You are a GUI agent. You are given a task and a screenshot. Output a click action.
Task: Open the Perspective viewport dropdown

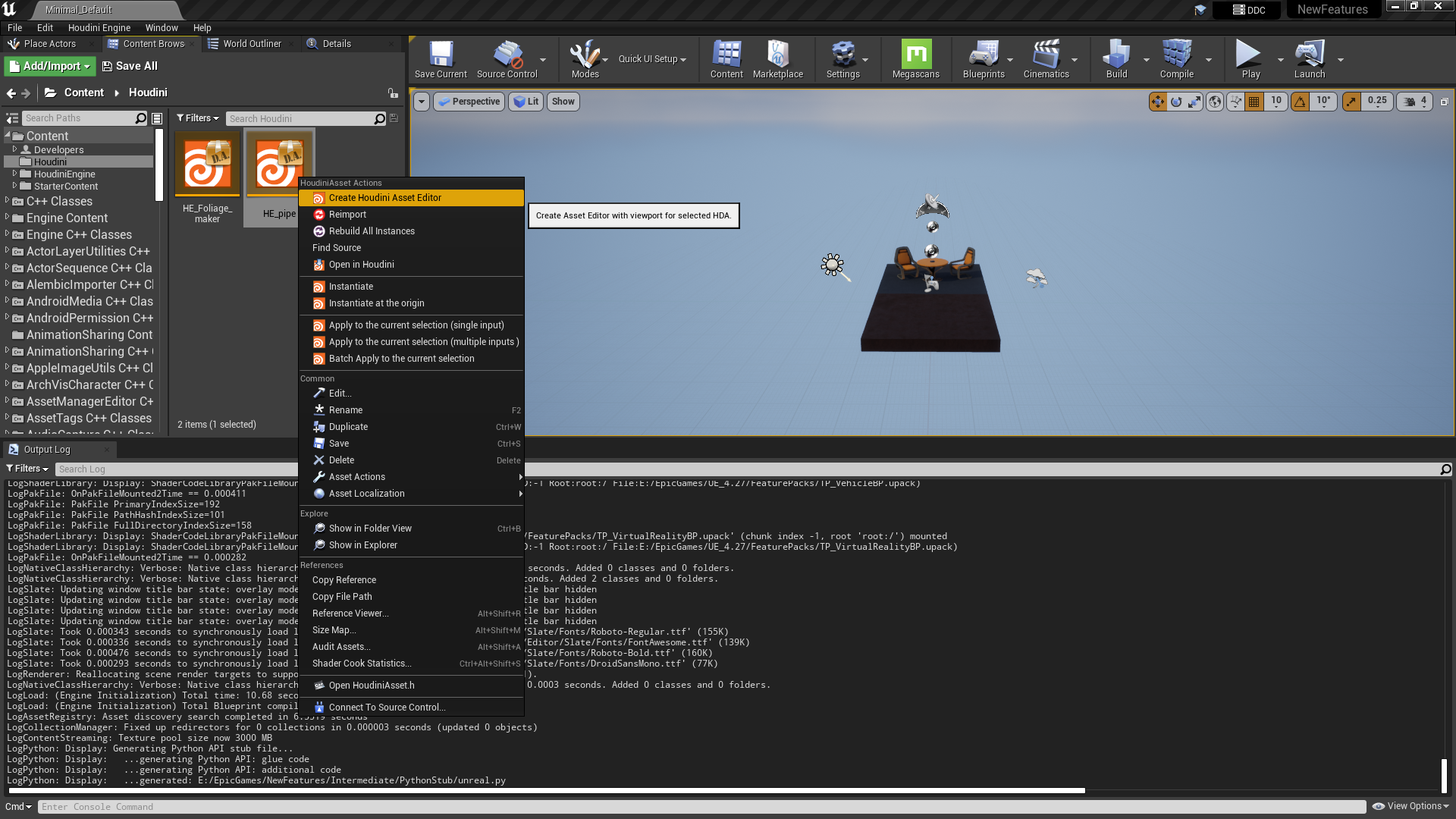469,101
